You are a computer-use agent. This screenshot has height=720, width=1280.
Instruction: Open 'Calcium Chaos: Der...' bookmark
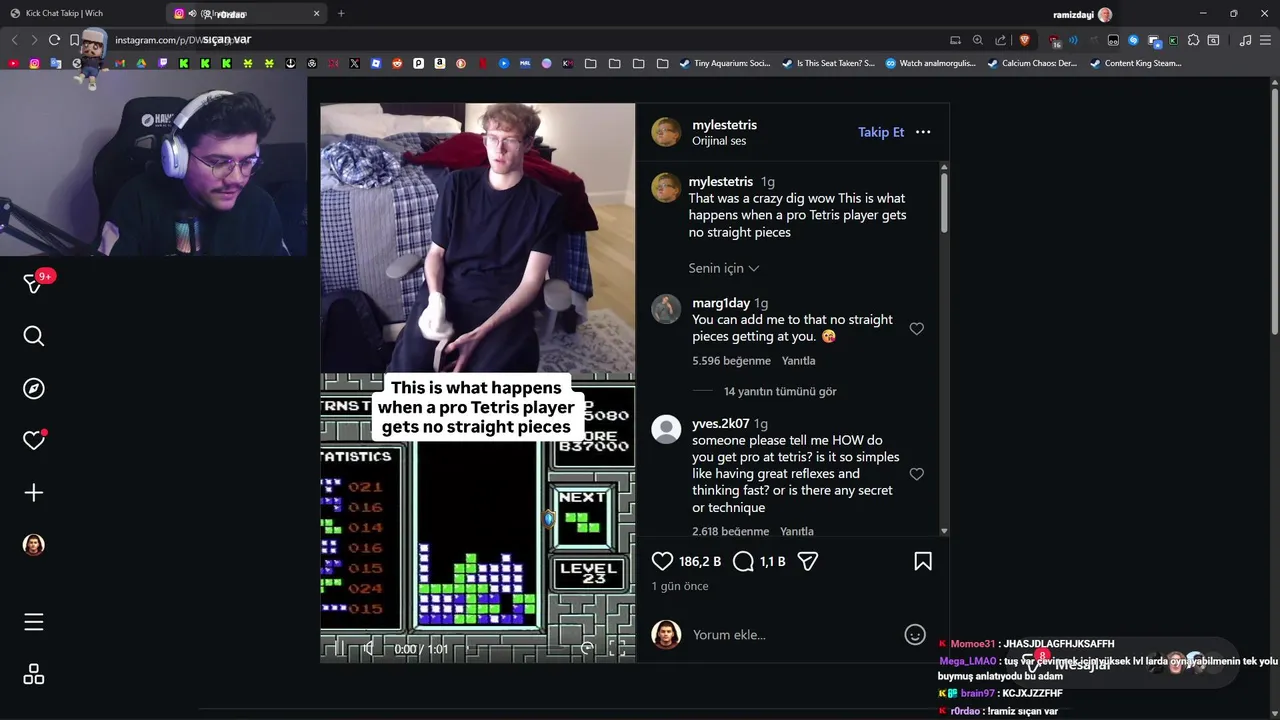[x=1032, y=63]
